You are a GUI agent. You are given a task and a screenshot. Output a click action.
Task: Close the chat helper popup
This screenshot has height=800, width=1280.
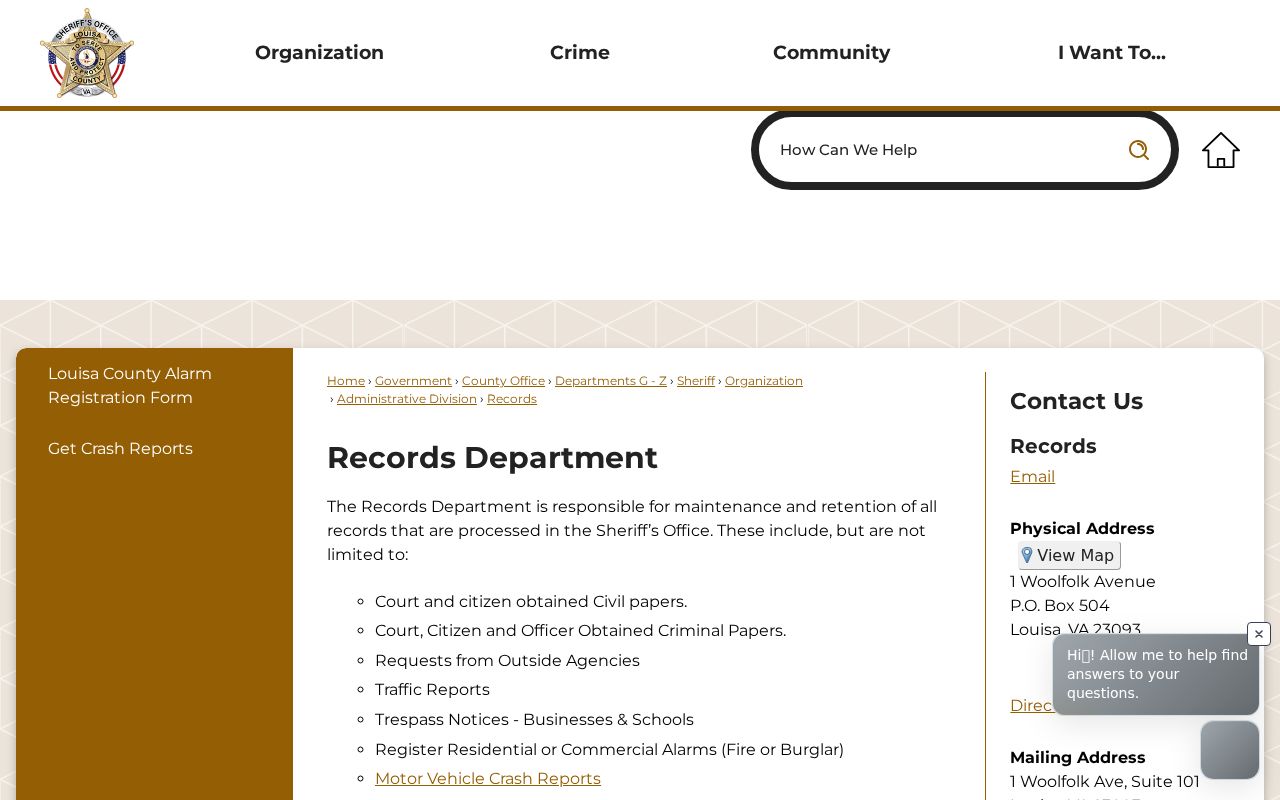[x=1259, y=634]
